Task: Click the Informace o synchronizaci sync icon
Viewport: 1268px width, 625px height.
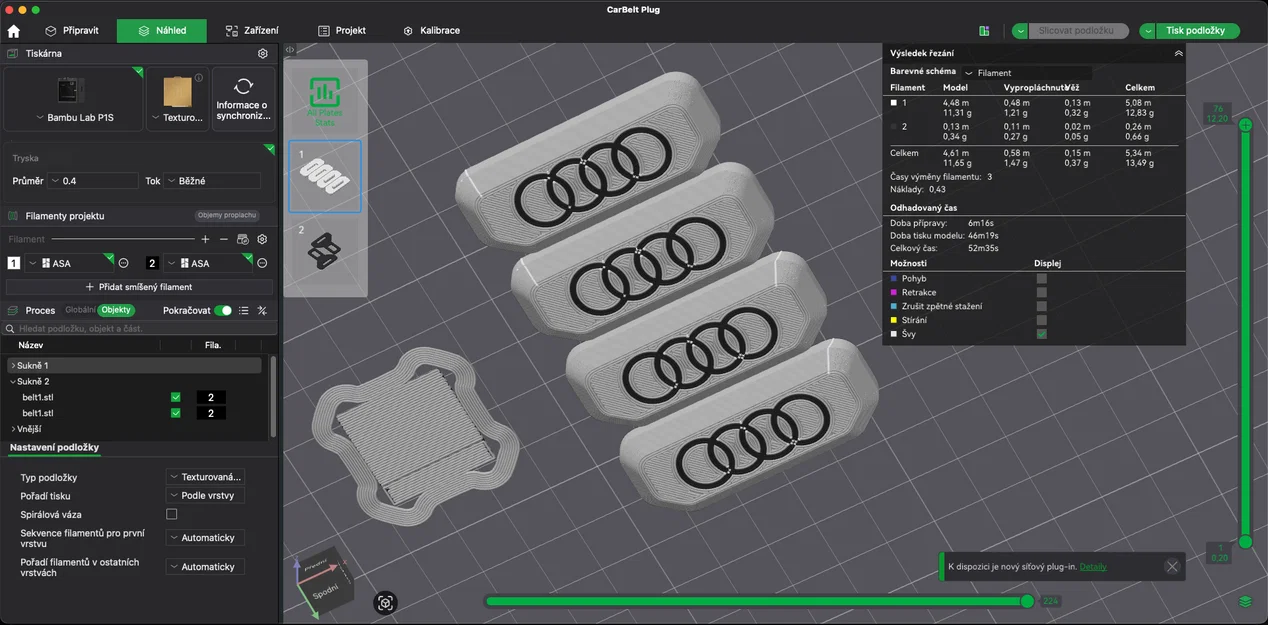Action: pyautogui.click(x=243, y=87)
